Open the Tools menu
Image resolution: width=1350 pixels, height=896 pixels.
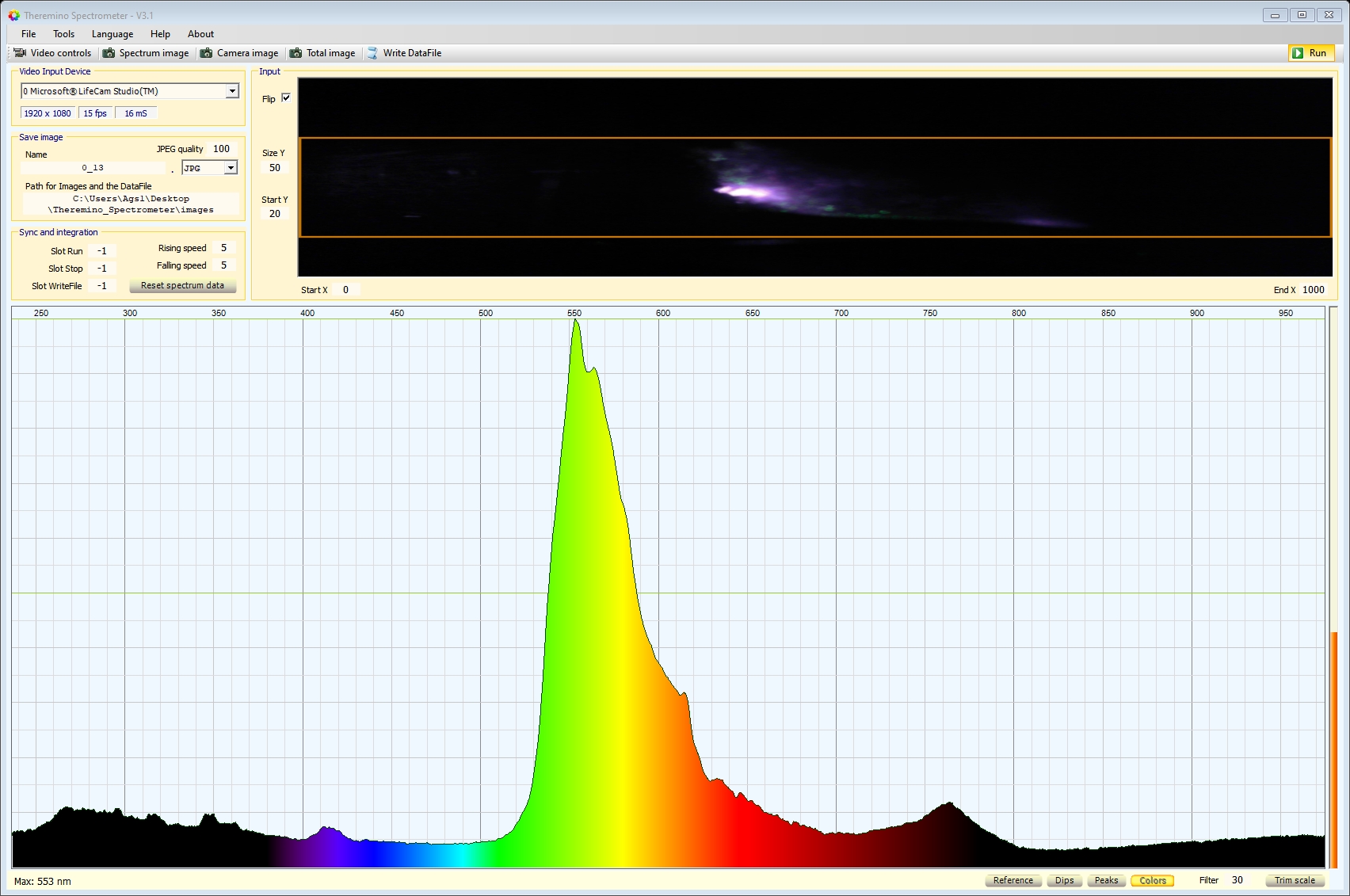tap(63, 34)
